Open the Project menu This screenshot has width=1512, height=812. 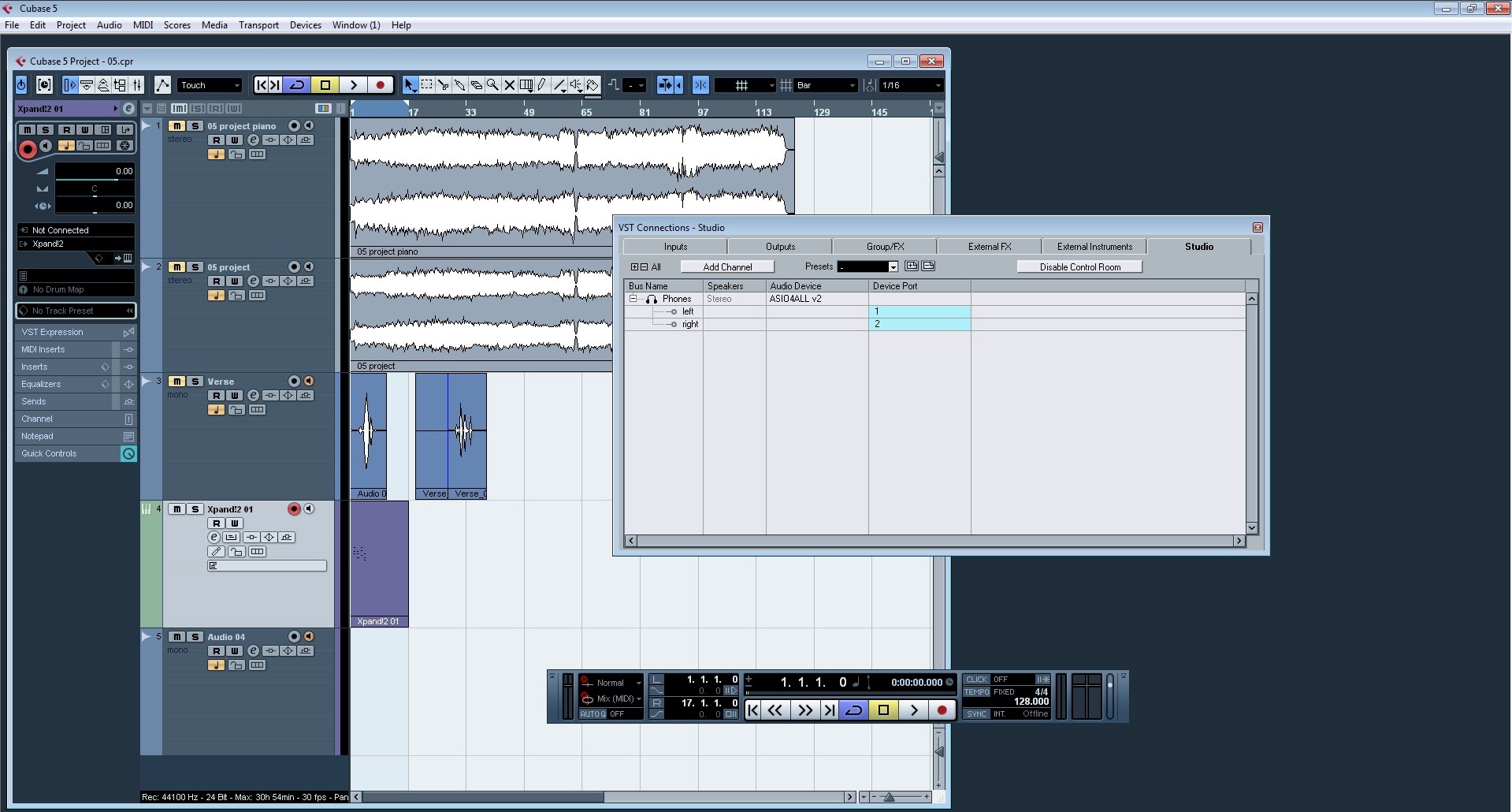click(x=71, y=25)
